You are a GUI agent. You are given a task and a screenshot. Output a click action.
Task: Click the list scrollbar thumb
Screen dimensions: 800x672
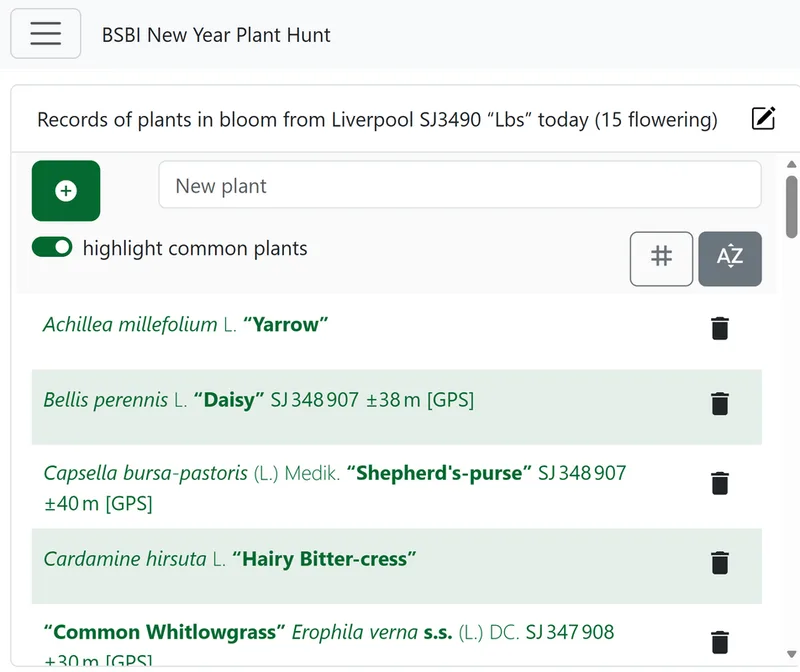point(791,207)
